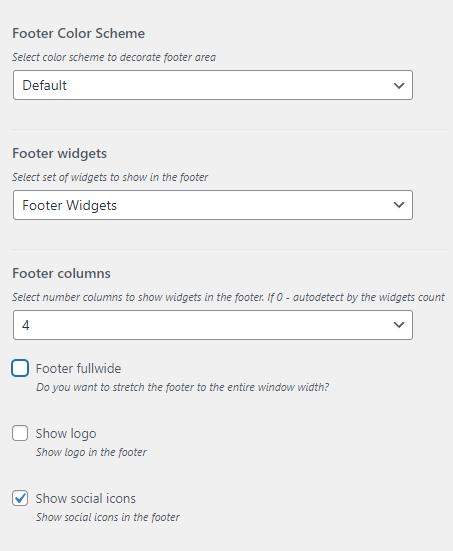The width and height of the screenshot is (453, 551).
Task: Click the Show social icons label text
Action: (86, 499)
